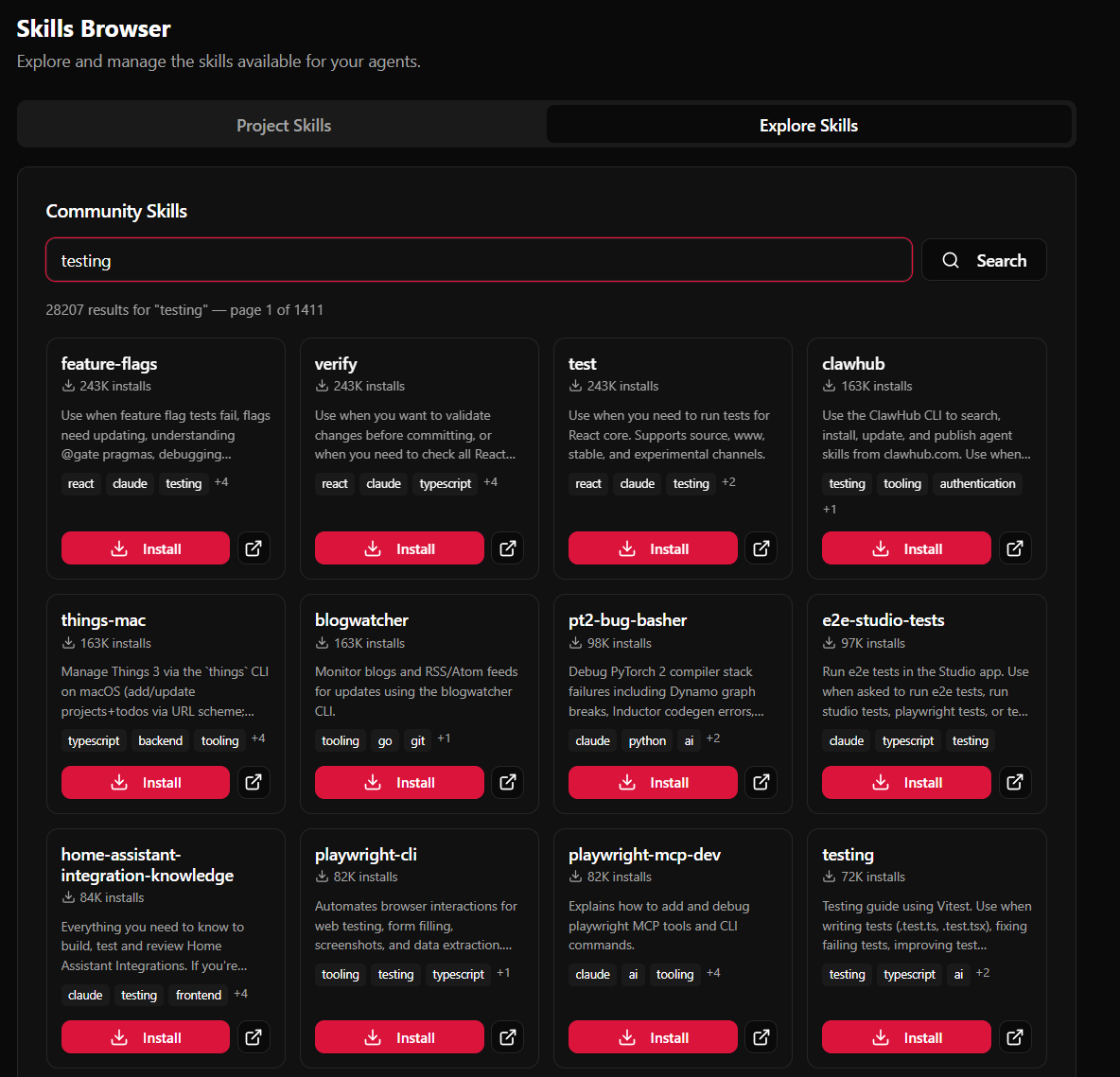This screenshot has width=1120, height=1077.
Task: Click the Search button
Action: (x=984, y=260)
